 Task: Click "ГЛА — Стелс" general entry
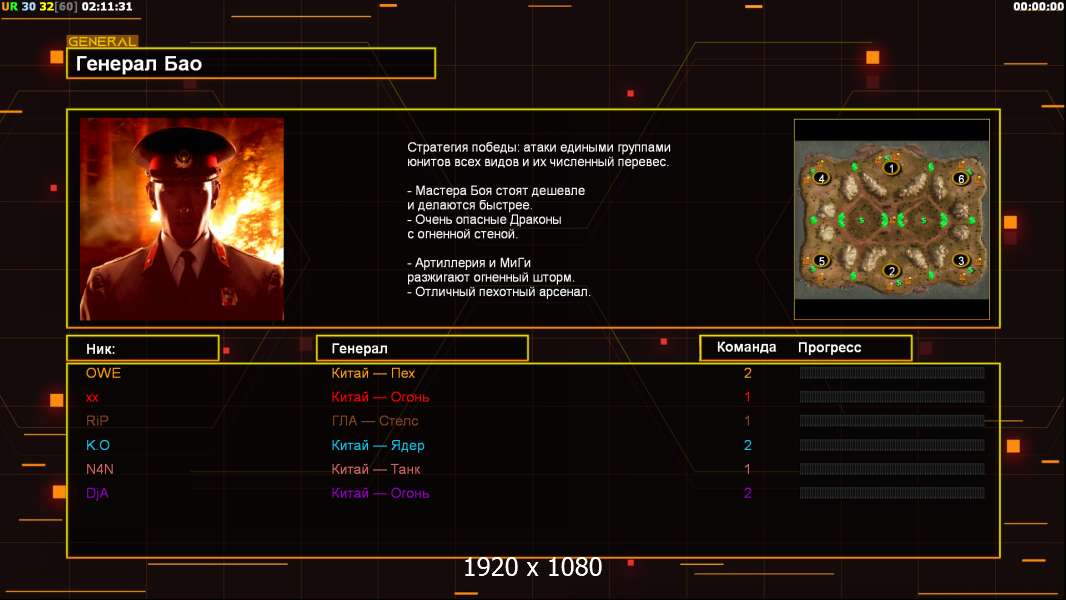tap(375, 421)
